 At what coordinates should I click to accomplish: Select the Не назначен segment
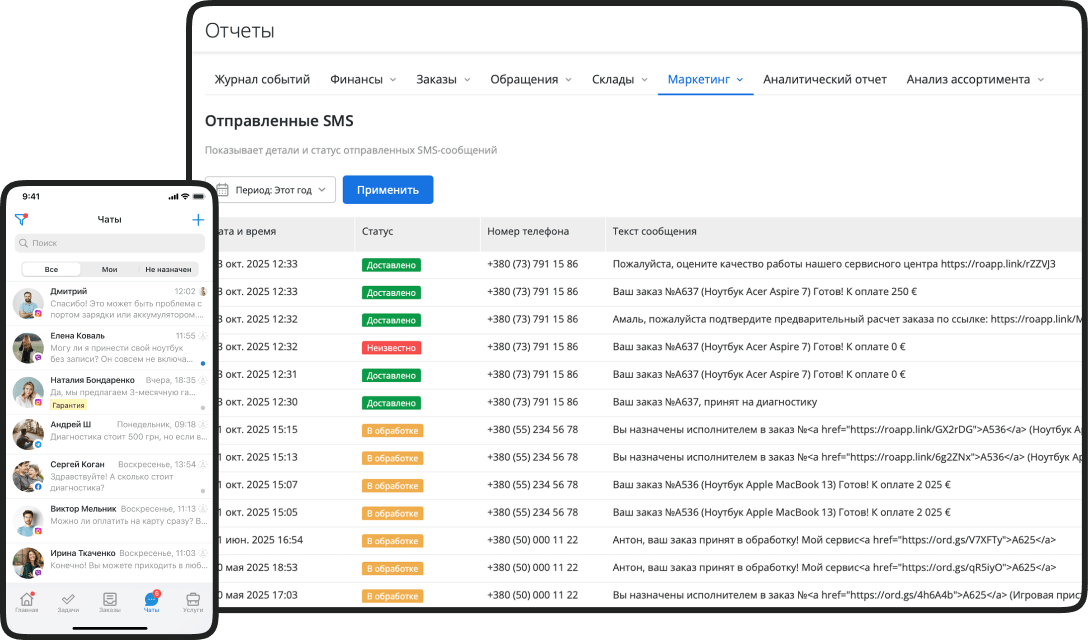[169, 269]
